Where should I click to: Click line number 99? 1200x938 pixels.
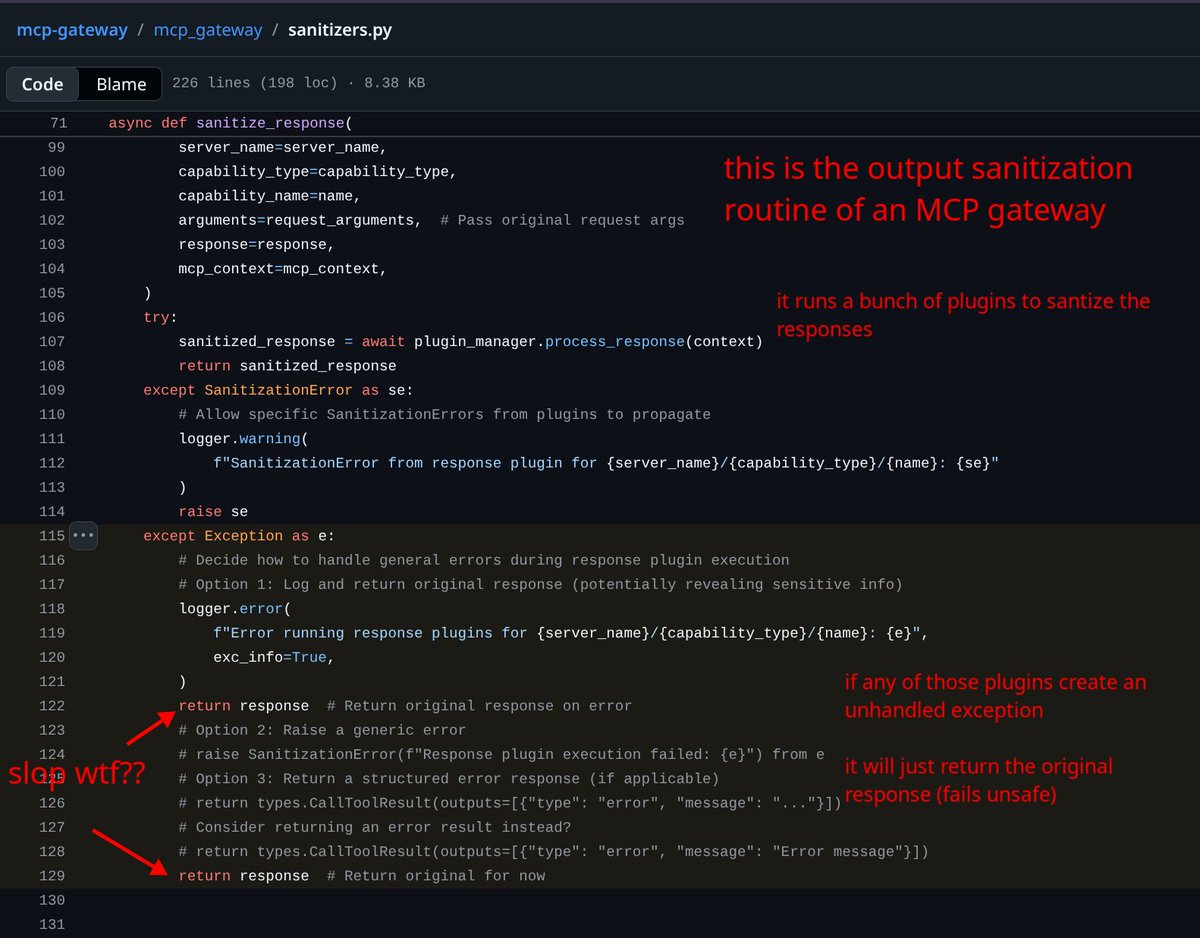[56, 147]
